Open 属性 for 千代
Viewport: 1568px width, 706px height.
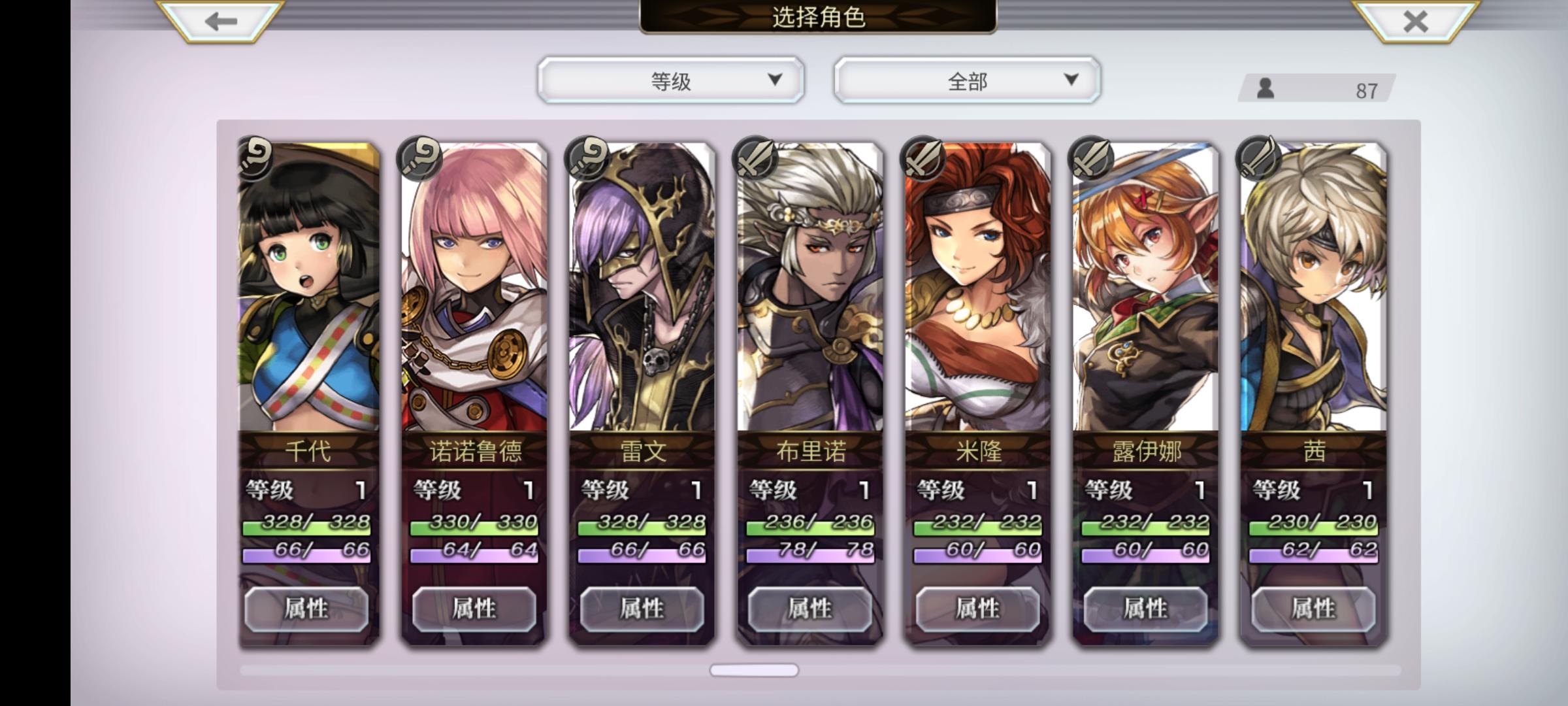point(306,609)
